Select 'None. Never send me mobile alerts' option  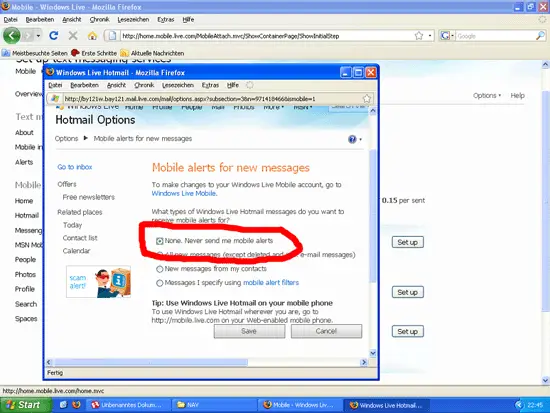[x=160, y=241]
